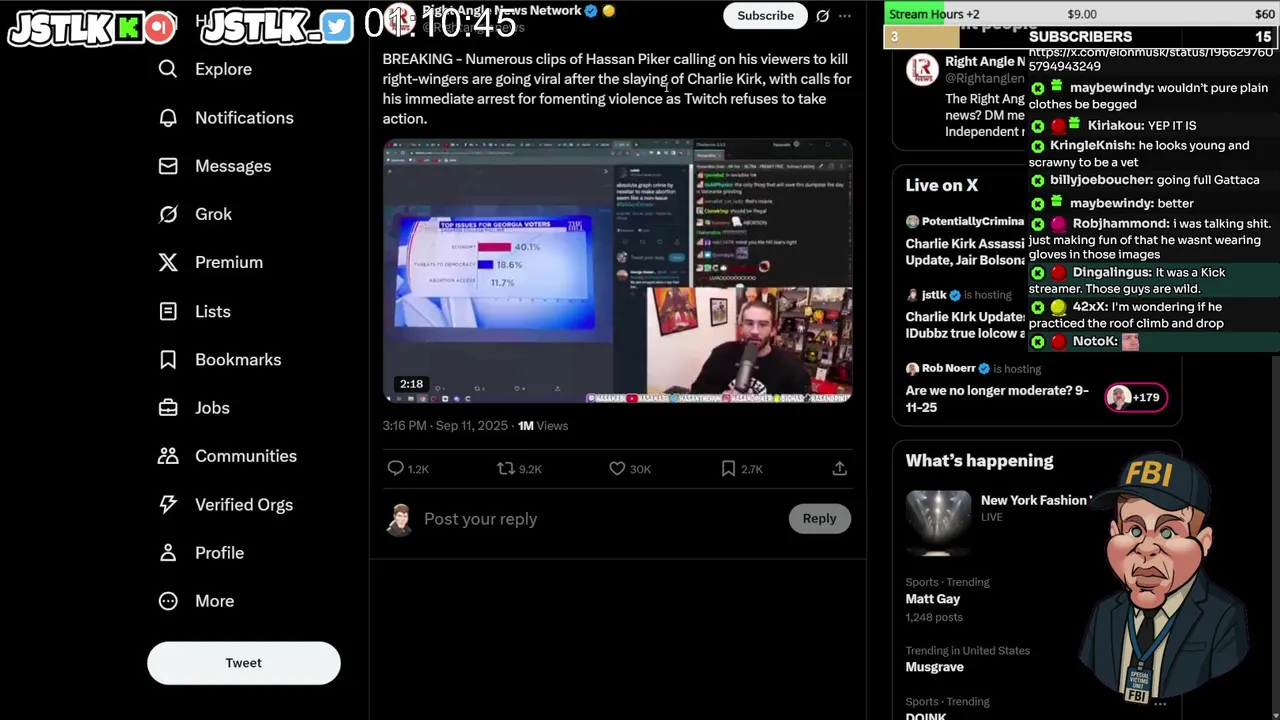Open Bookmarks page link
1280x720 pixels.
(x=238, y=359)
